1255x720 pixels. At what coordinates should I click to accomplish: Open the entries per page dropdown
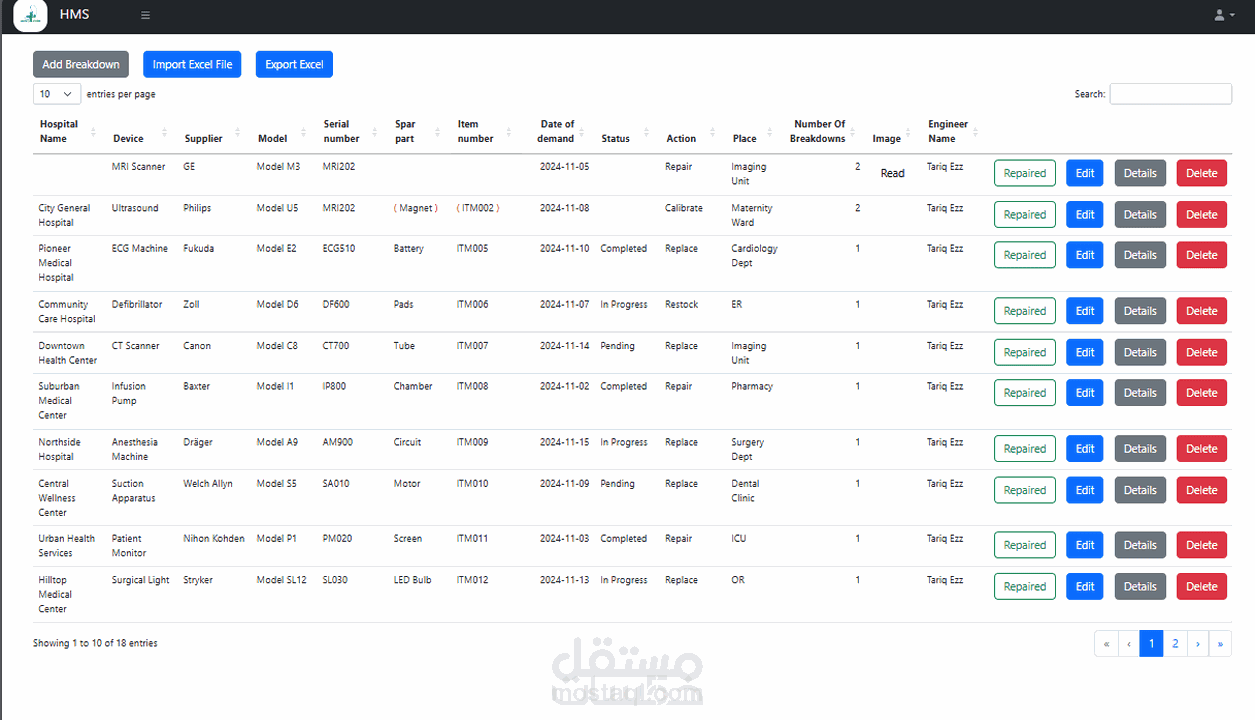[x=57, y=94]
